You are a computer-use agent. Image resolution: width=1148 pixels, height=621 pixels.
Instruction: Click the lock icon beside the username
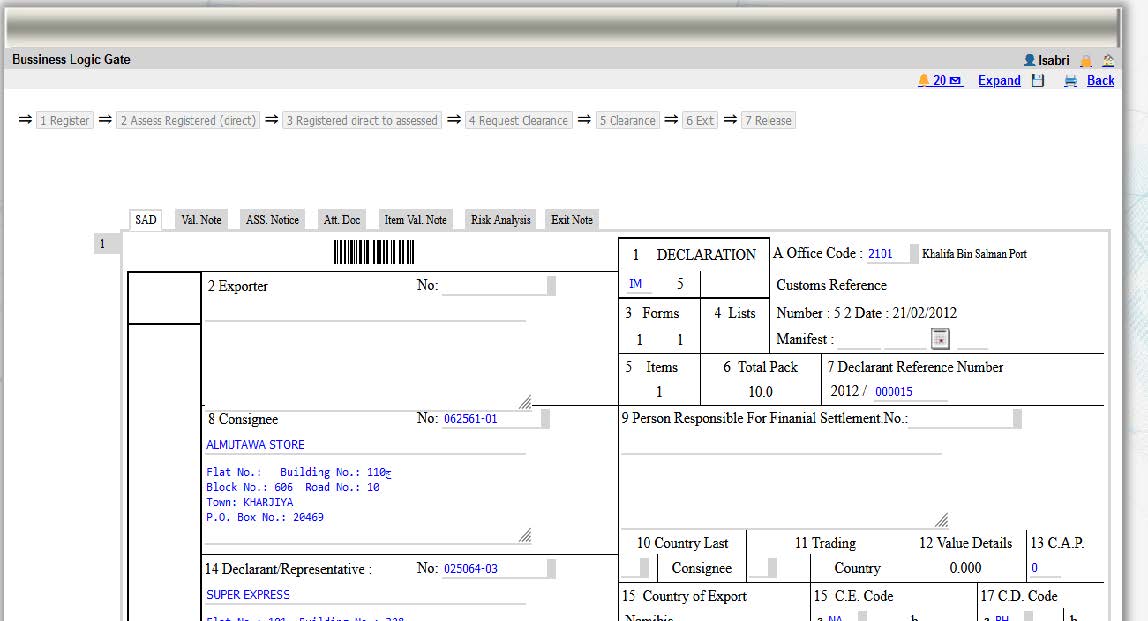(1086, 61)
